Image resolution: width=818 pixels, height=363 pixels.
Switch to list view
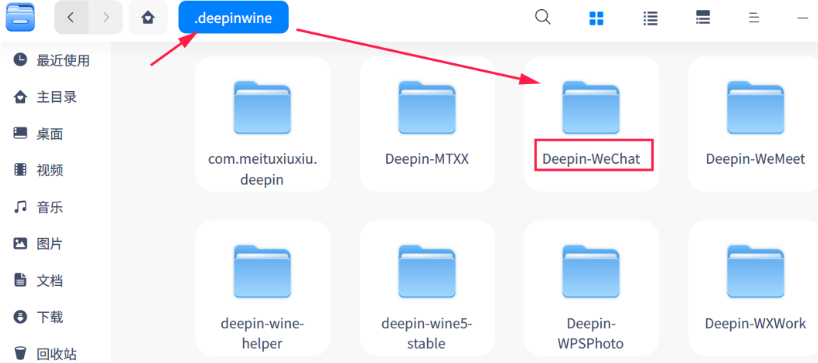(x=650, y=19)
